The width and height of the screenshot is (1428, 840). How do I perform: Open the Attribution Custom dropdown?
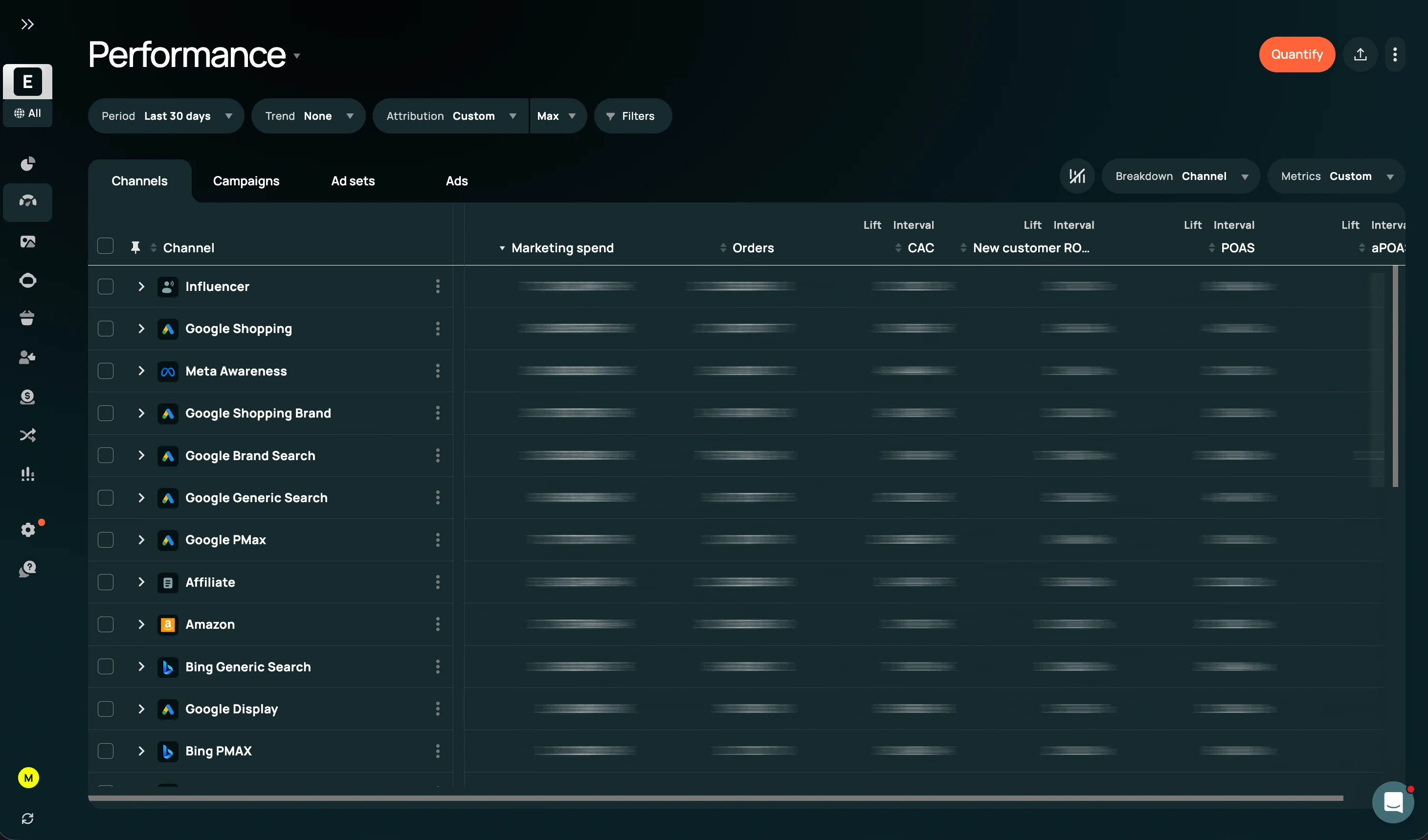point(450,116)
